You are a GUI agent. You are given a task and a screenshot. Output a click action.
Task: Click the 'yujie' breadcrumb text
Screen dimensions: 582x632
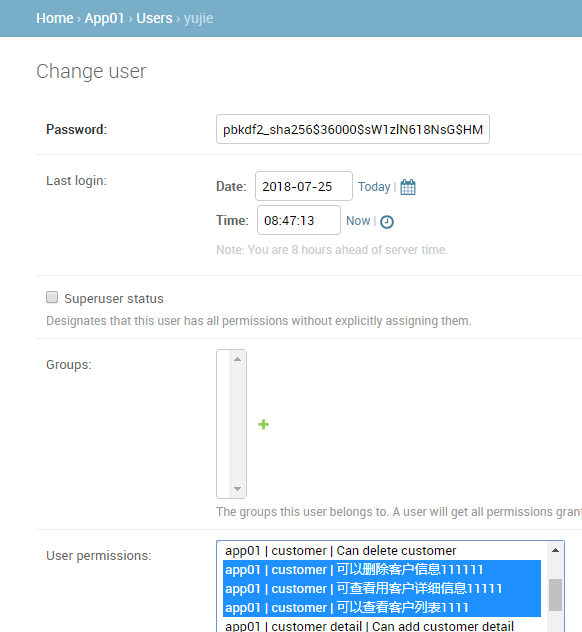click(x=198, y=19)
